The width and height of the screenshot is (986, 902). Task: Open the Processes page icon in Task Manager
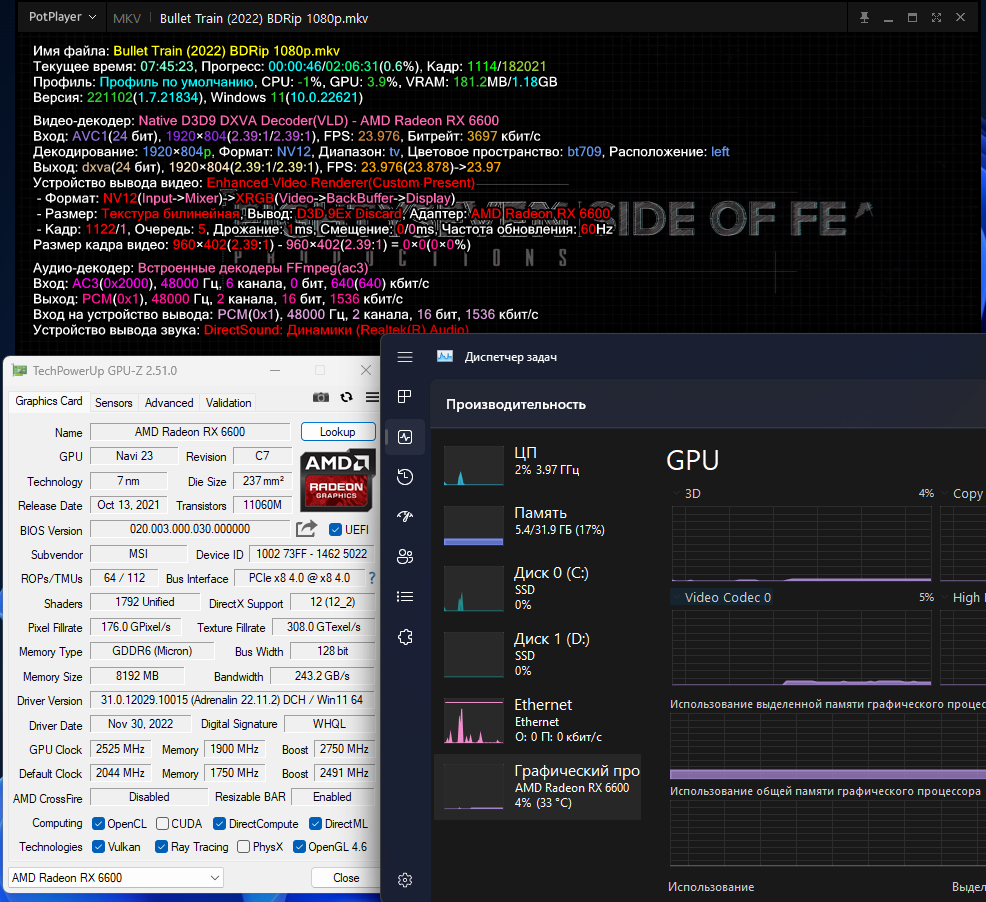pyautogui.click(x=405, y=396)
